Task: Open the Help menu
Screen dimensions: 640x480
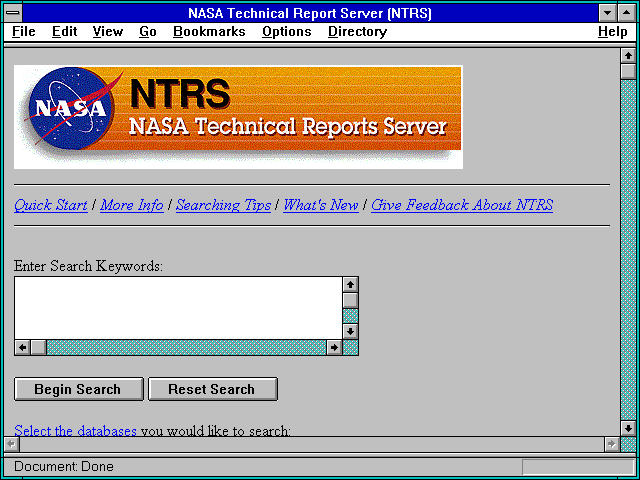Action: click(x=613, y=32)
